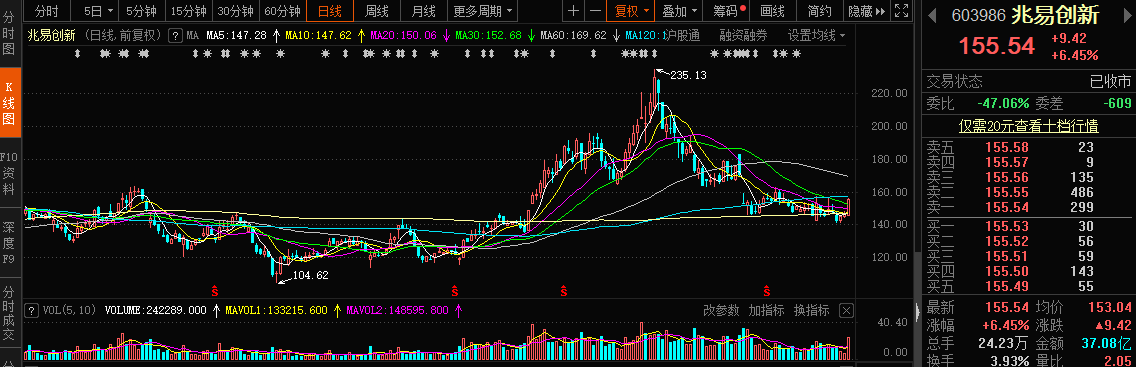Switch to the 30分钟 tab

(x=235, y=11)
